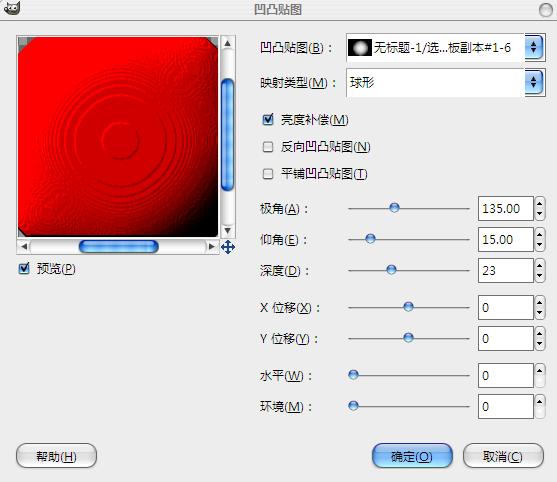Click the X 位移 value input field
Viewport: 557px width, 482px height.
(x=505, y=307)
